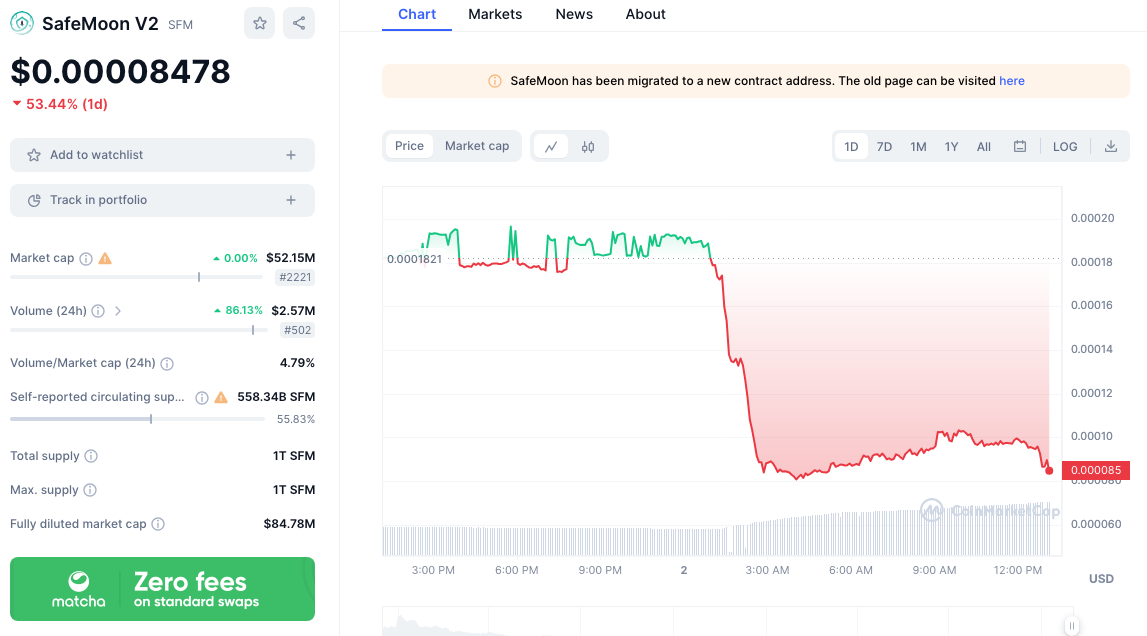Click the circulating supply progress bar
1147x636 pixels.
pos(138,419)
